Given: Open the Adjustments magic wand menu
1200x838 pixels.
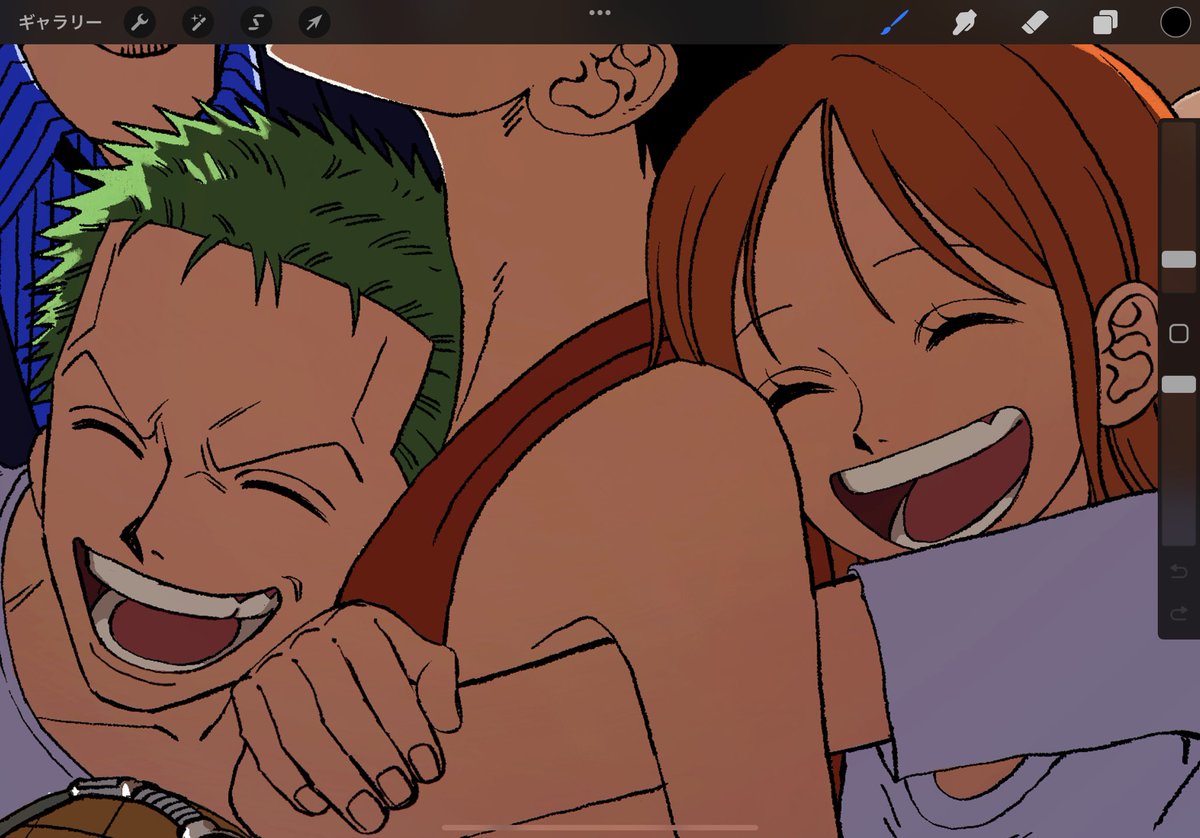Looking at the screenshot, I should click(x=198, y=22).
